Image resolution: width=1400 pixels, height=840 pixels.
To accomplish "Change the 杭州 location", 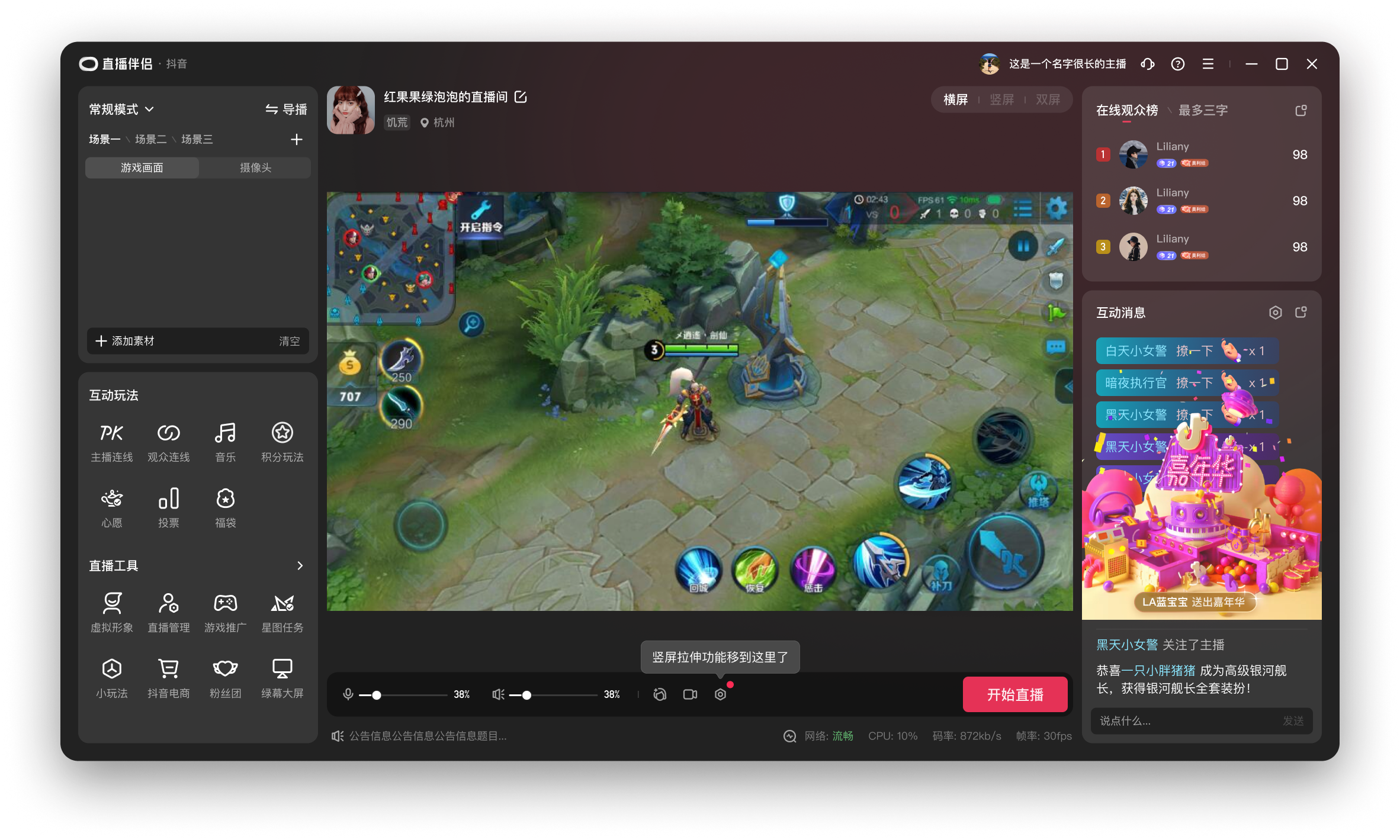I will [437, 123].
